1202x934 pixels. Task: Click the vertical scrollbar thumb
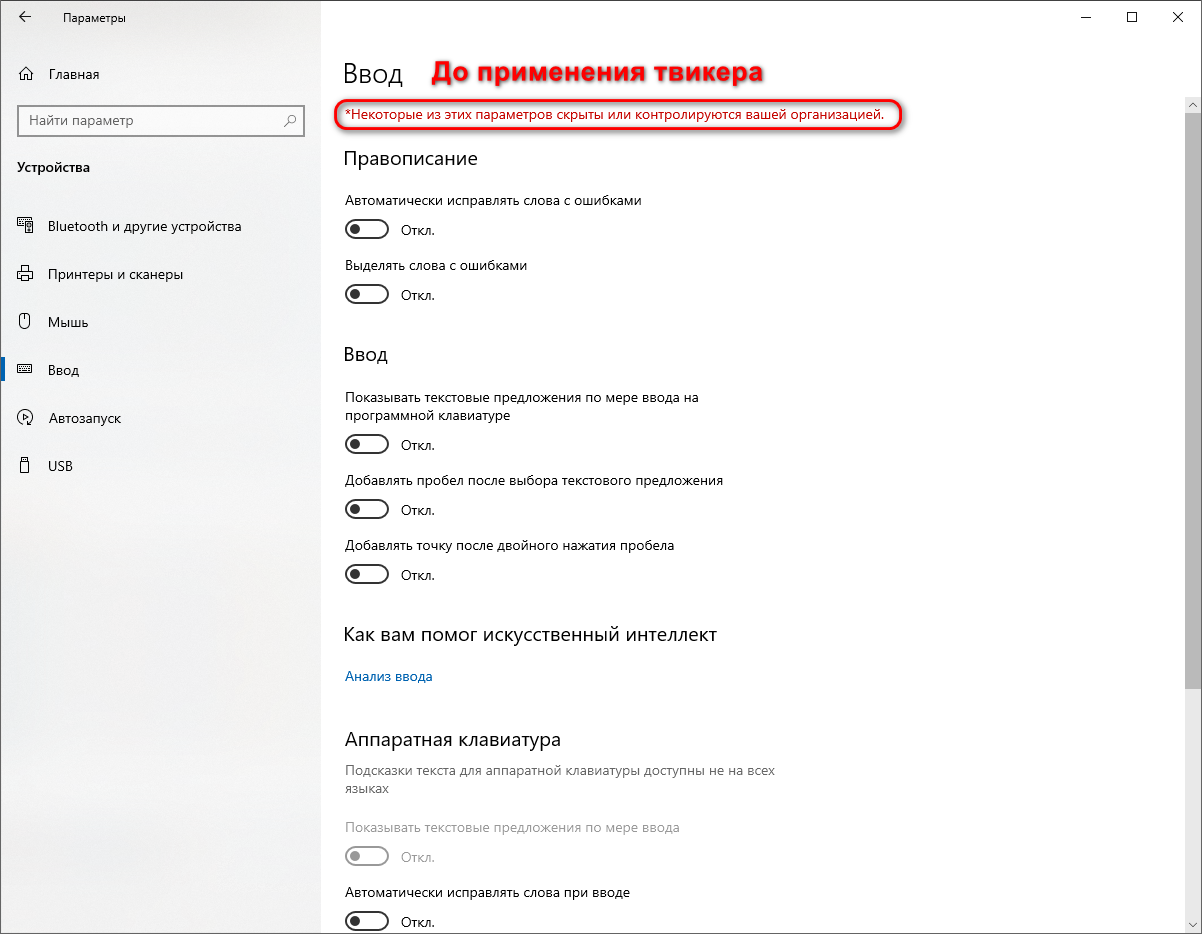(1193, 400)
